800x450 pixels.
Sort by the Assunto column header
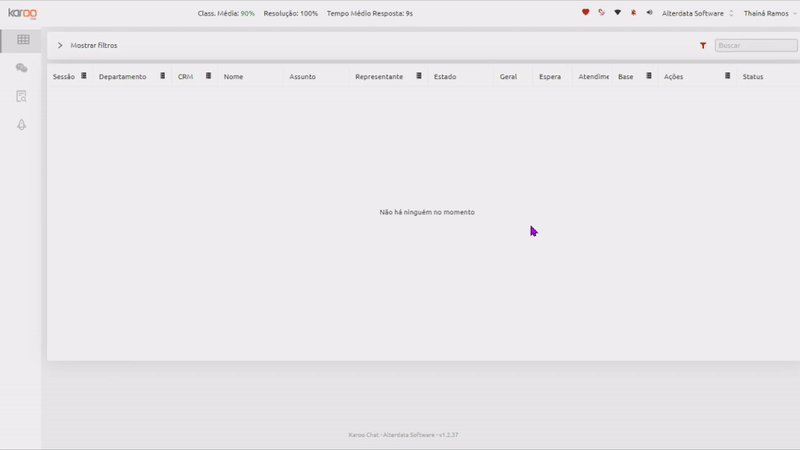tap(303, 77)
